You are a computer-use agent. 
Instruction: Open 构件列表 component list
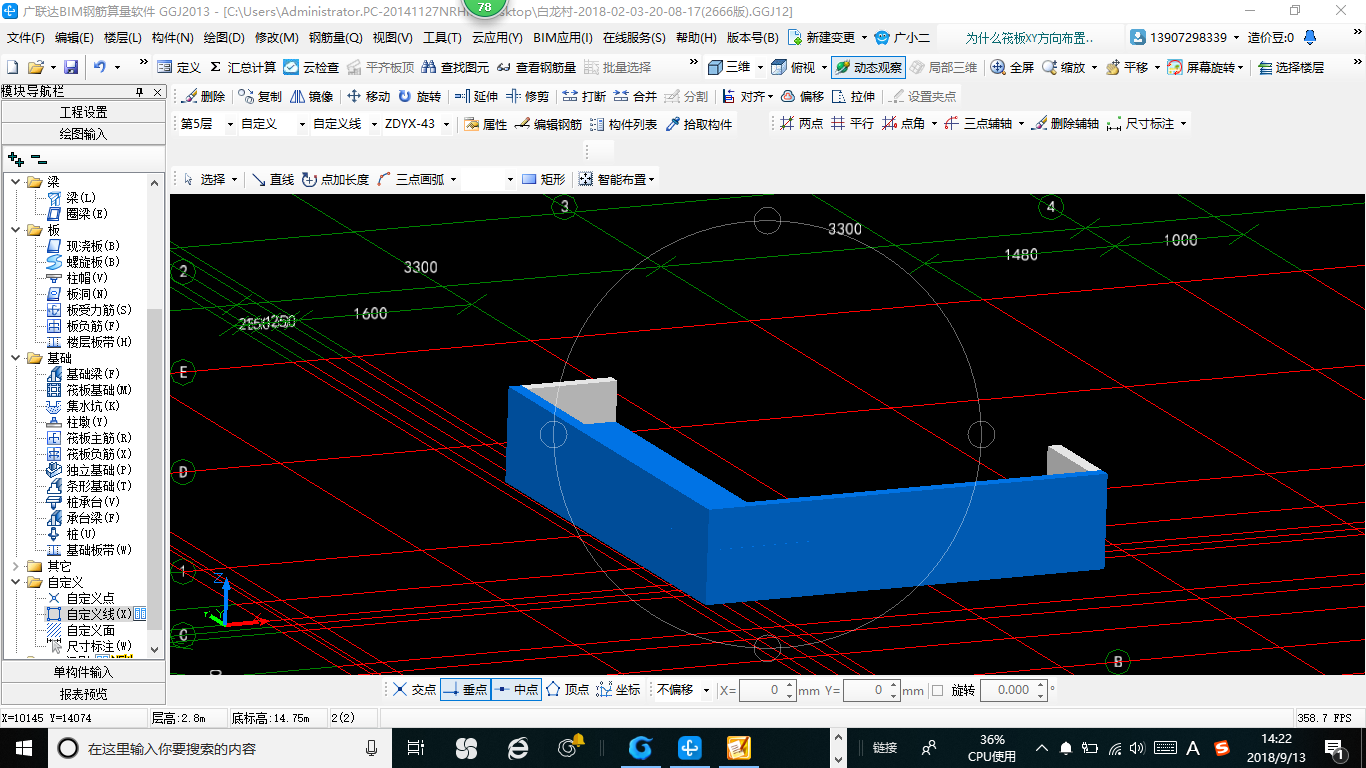point(623,124)
